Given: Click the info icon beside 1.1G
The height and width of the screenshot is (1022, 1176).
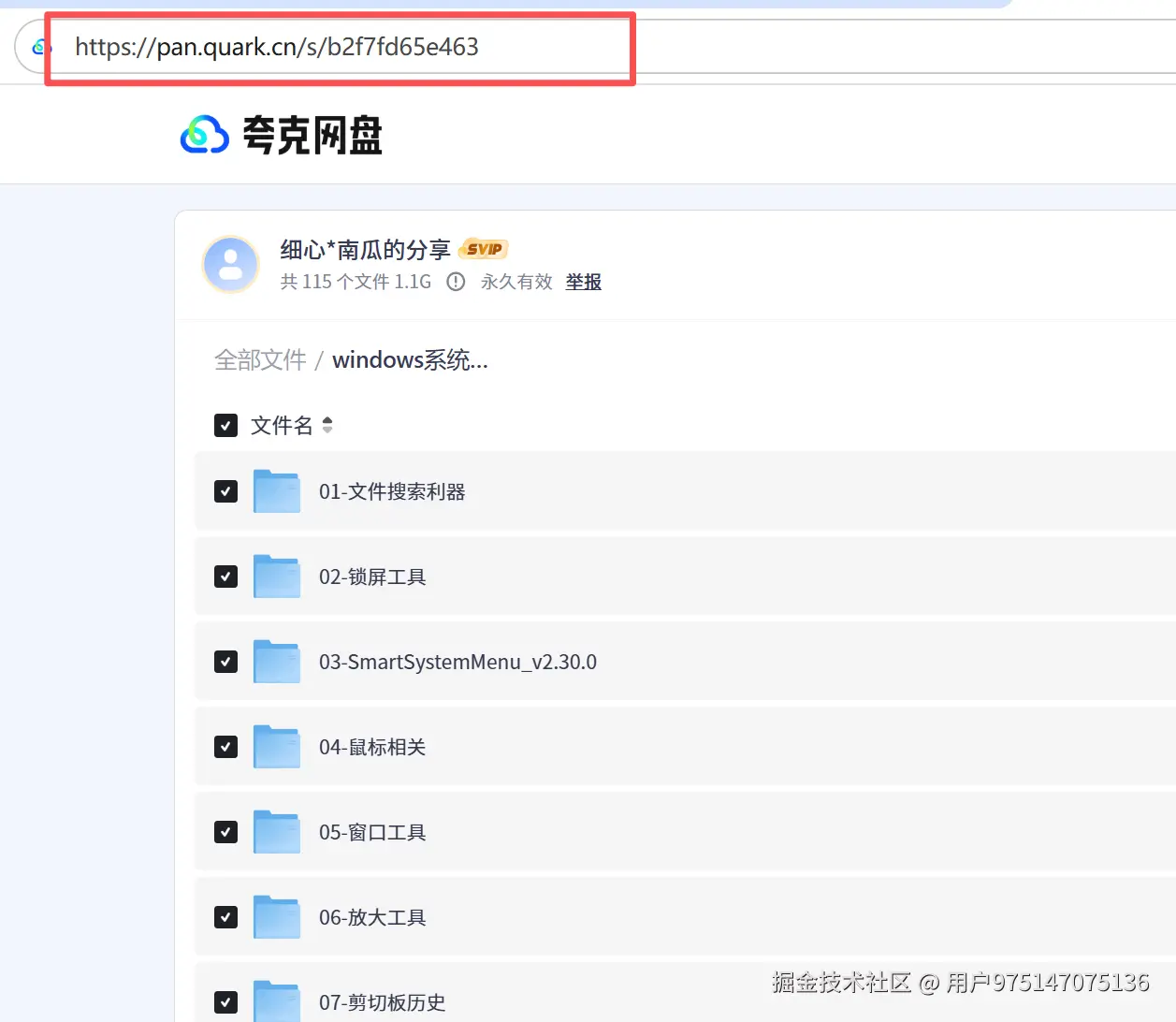Looking at the screenshot, I should pos(456,282).
